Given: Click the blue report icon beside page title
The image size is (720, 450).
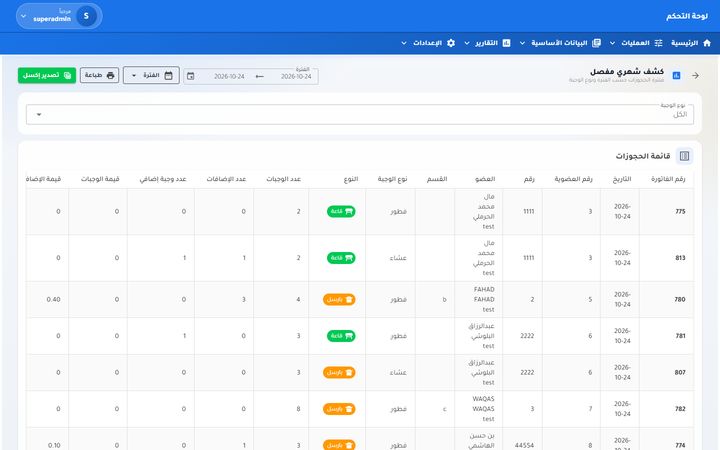Looking at the screenshot, I should point(676,75).
